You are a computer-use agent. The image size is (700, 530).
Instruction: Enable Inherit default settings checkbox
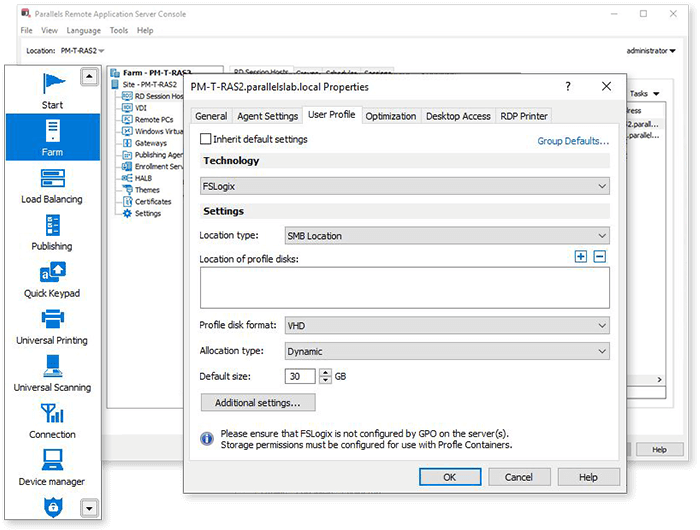click(206, 140)
